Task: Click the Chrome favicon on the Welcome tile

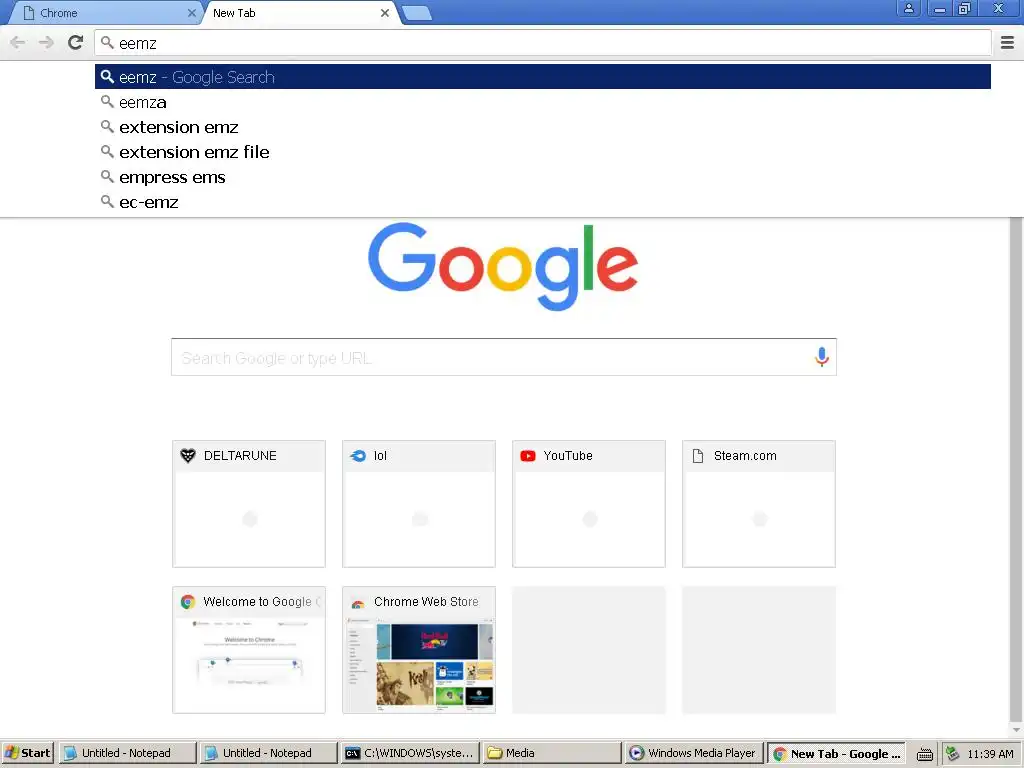Action: [x=188, y=602]
